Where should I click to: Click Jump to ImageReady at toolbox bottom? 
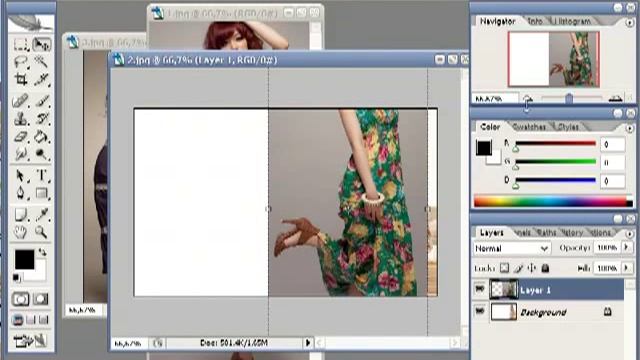(31, 340)
